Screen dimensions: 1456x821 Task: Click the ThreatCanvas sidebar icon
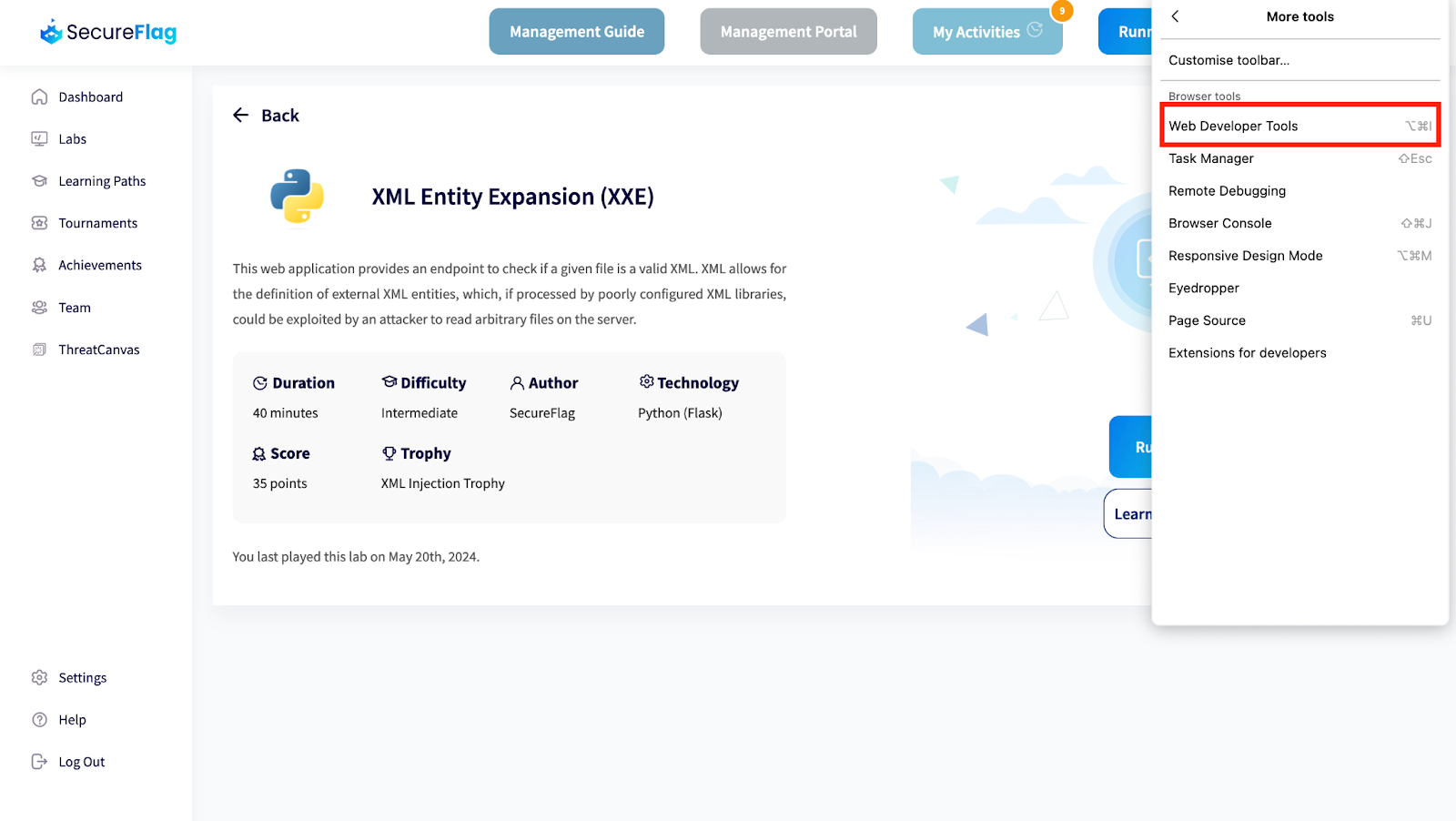pos(39,350)
